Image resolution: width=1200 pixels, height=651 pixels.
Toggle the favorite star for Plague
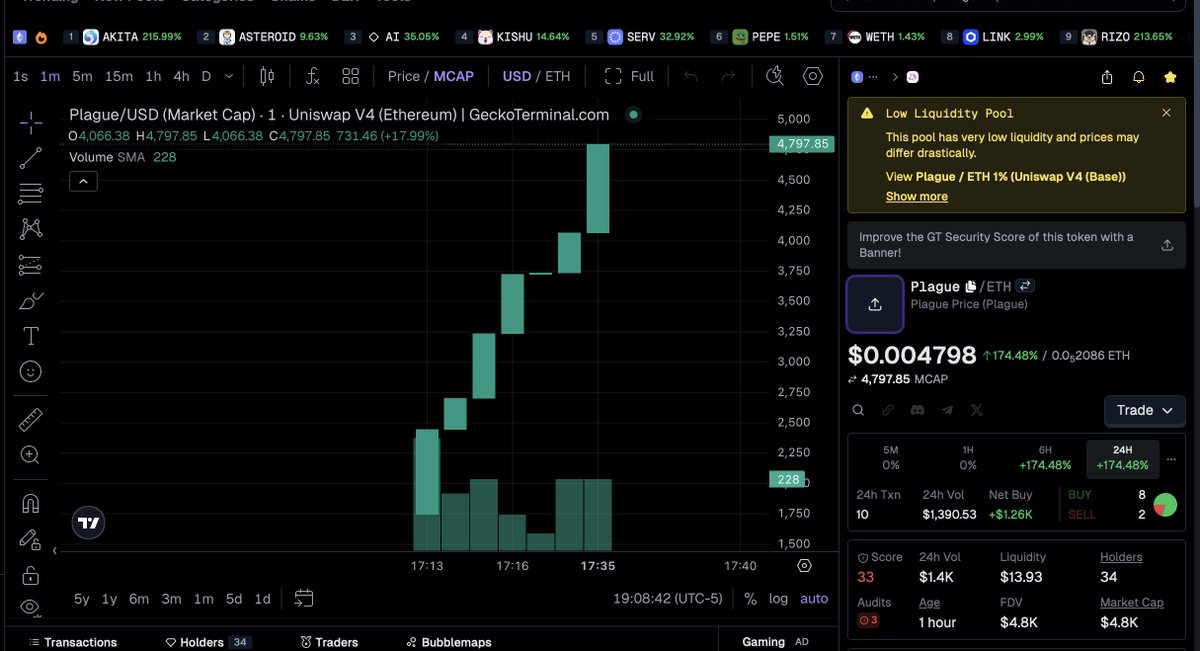click(1170, 77)
